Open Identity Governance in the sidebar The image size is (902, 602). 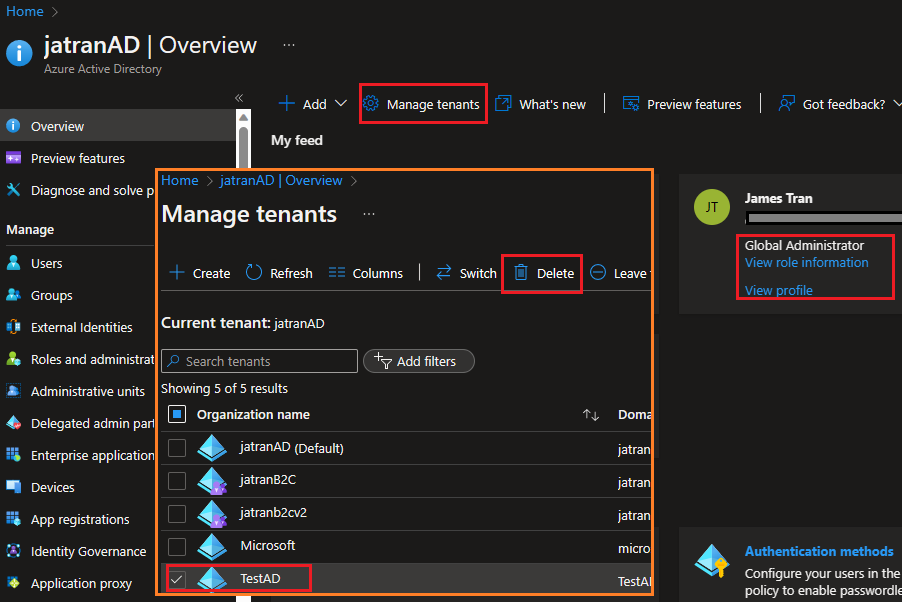[89, 551]
